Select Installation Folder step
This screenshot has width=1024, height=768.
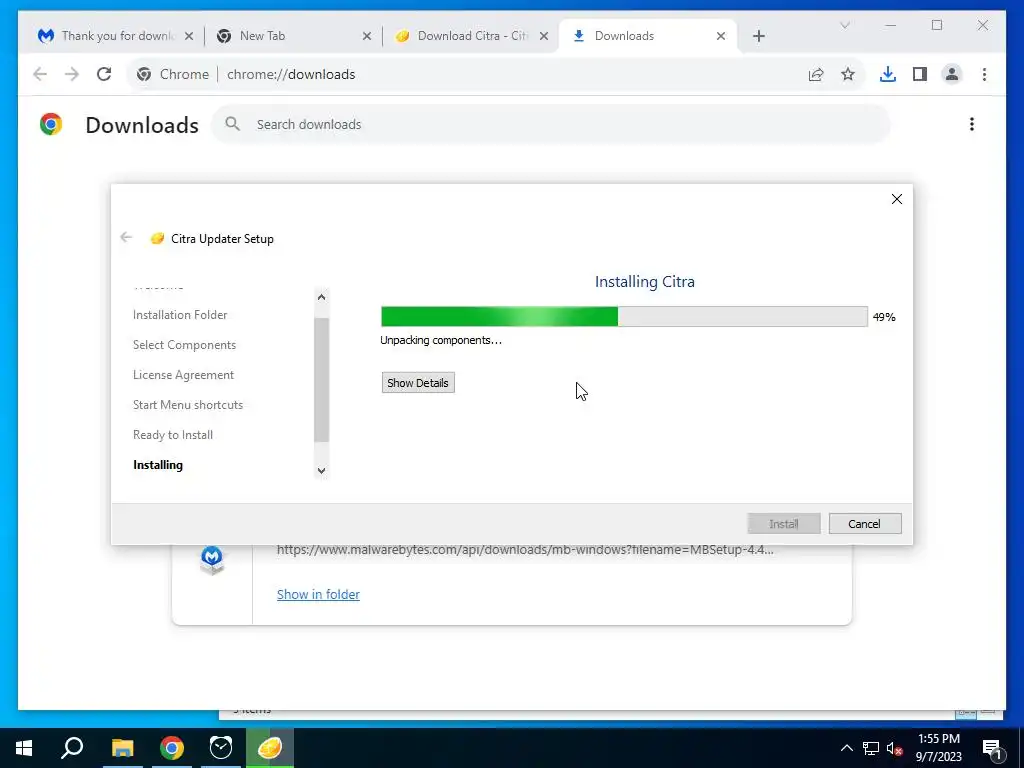180,315
